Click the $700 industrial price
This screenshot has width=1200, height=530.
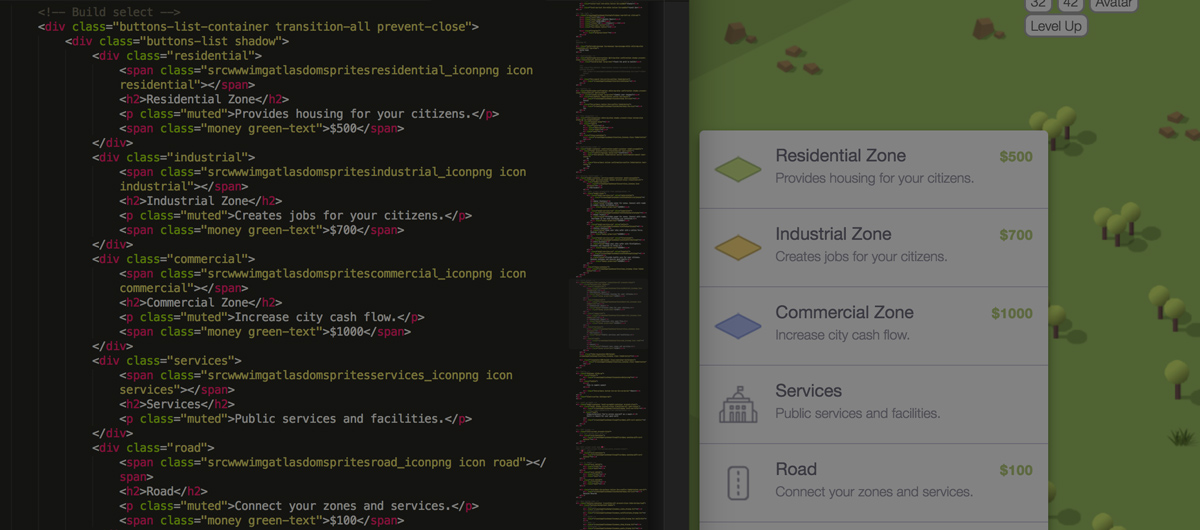click(1016, 235)
